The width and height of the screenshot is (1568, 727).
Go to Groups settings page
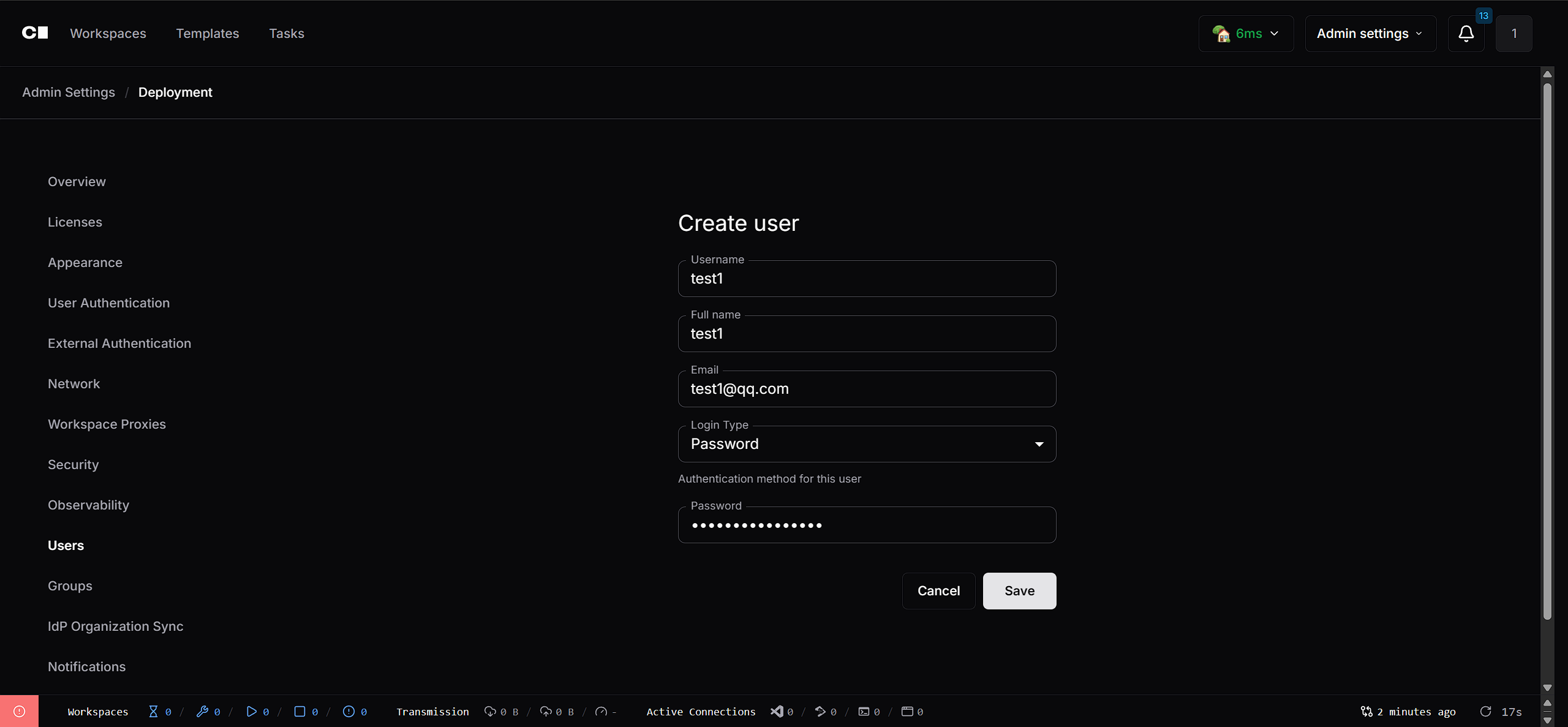pos(70,586)
